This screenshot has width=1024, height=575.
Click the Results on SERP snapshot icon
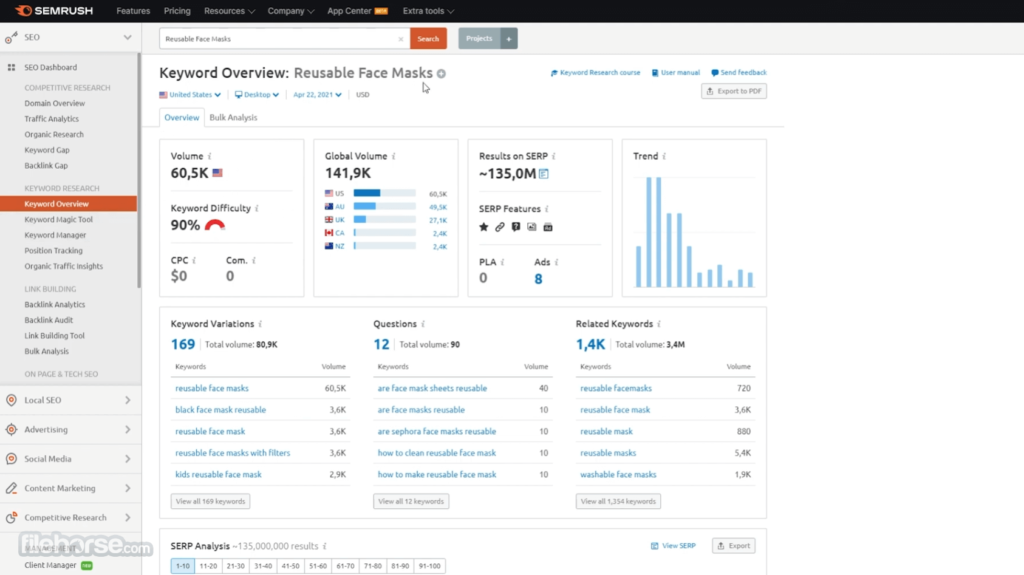click(544, 173)
